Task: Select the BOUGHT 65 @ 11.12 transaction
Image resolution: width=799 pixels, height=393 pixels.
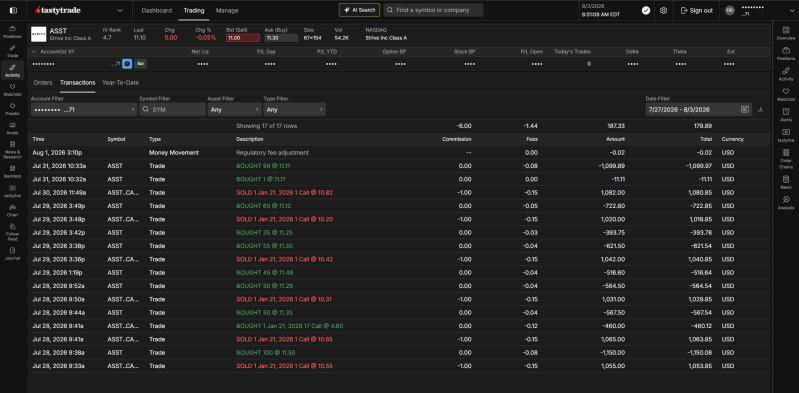Action: click(x=400, y=206)
